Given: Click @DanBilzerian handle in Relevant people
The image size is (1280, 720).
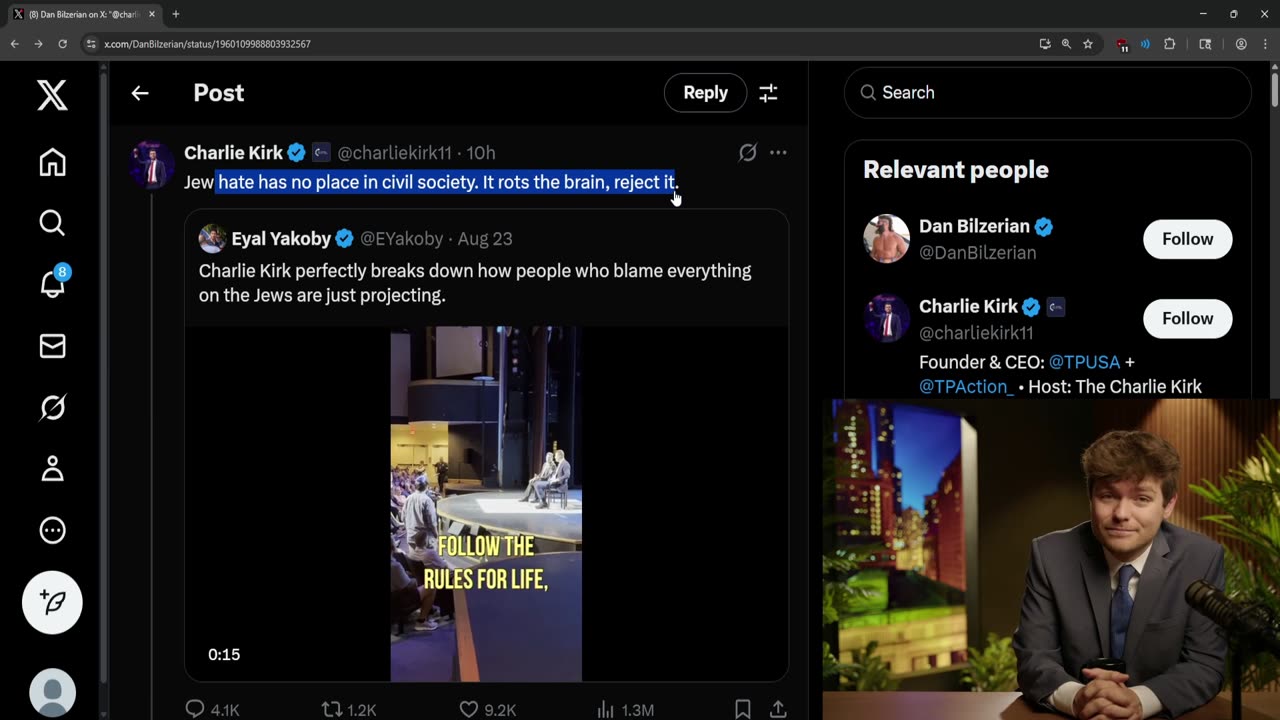Looking at the screenshot, I should click(x=978, y=253).
